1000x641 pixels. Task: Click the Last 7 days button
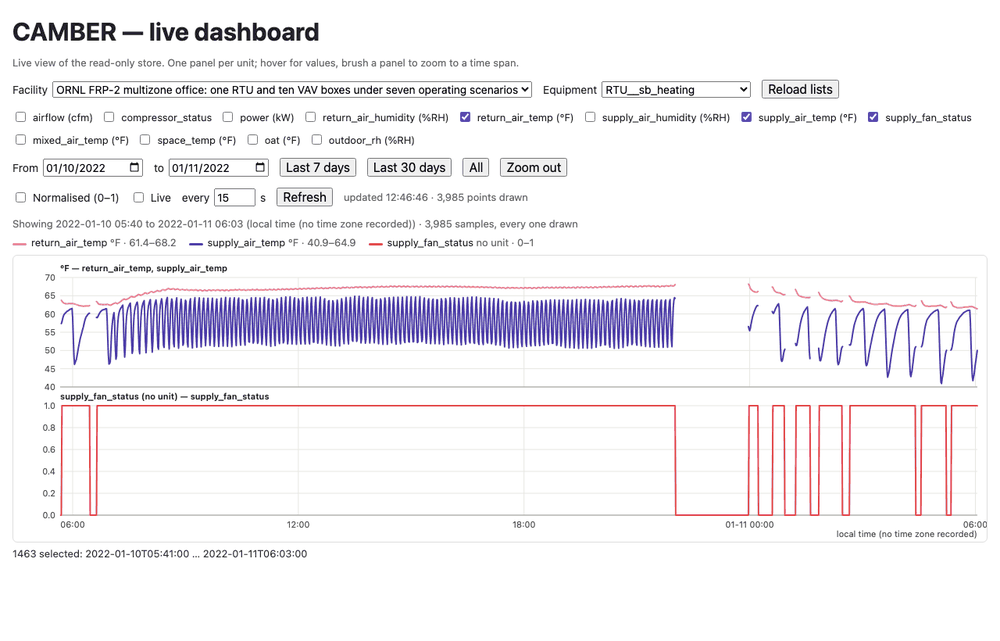point(318,168)
